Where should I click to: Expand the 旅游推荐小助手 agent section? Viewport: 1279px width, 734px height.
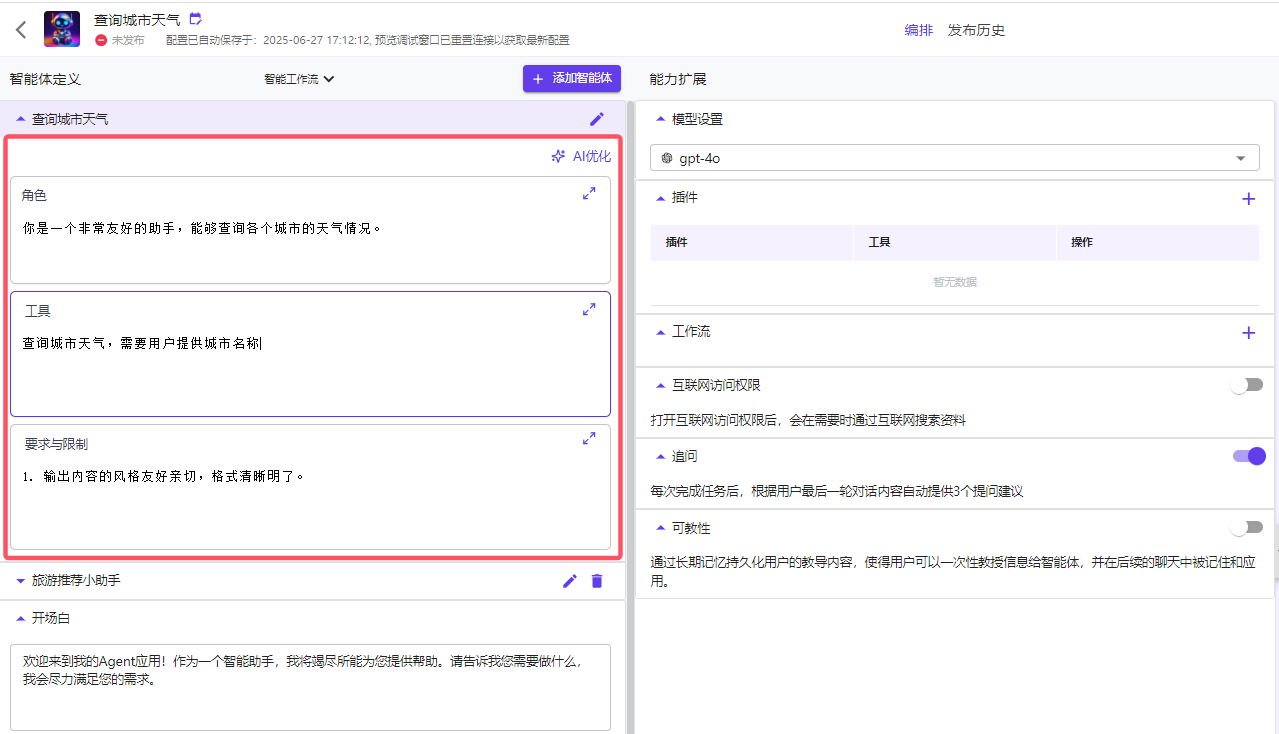21,581
